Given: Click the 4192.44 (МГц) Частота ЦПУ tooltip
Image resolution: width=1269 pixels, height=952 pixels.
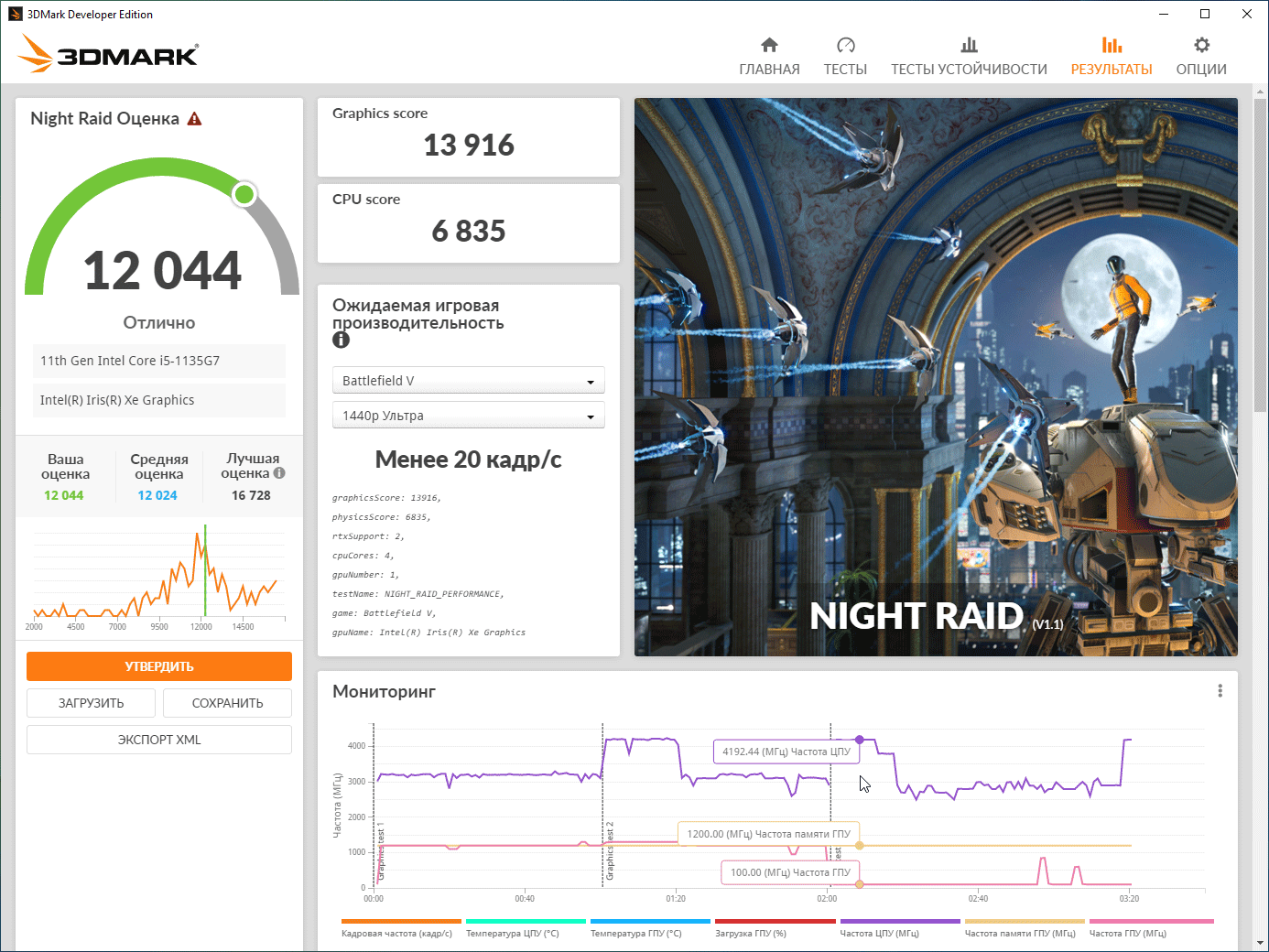Looking at the screenshot, I should 786,752.
